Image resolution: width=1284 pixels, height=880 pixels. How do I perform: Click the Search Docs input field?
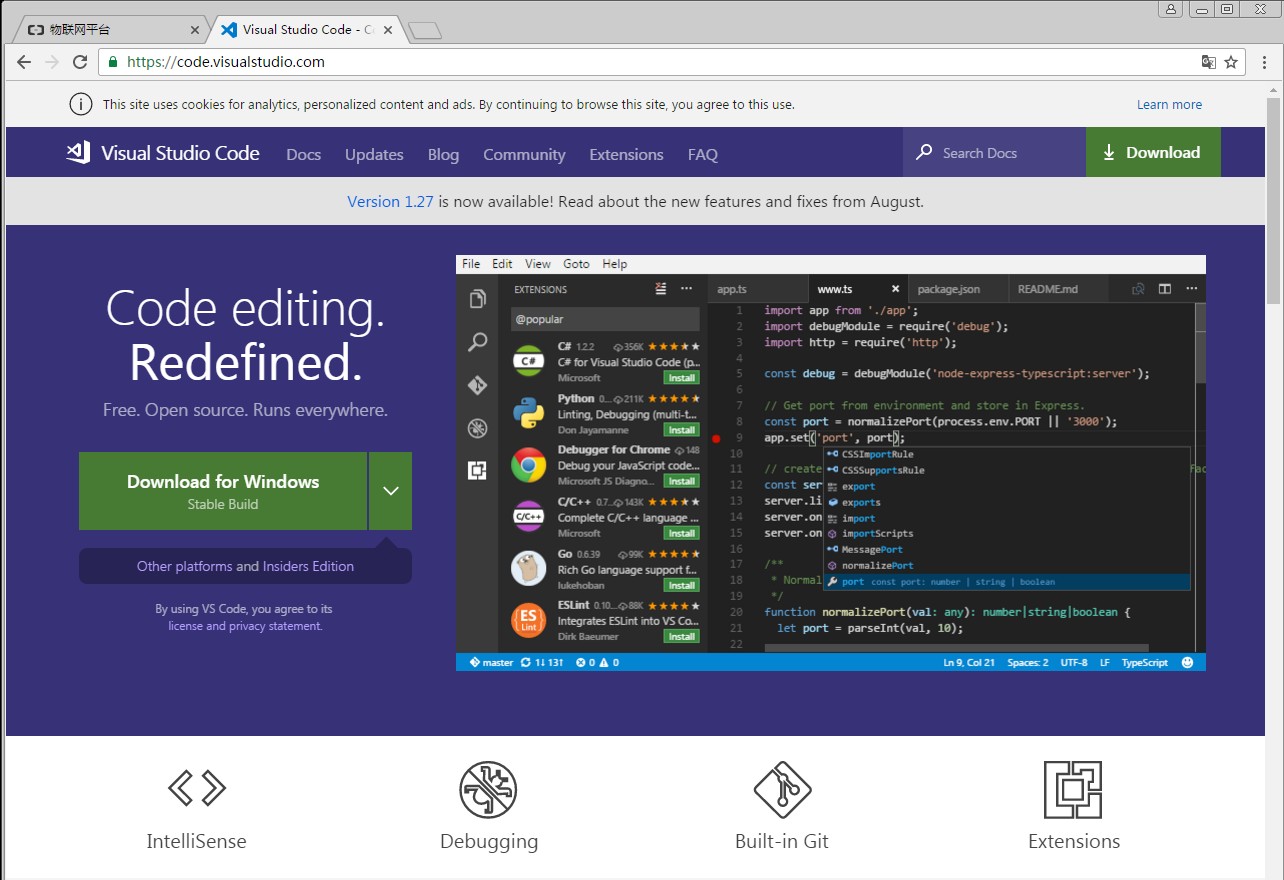pos(994,153)
